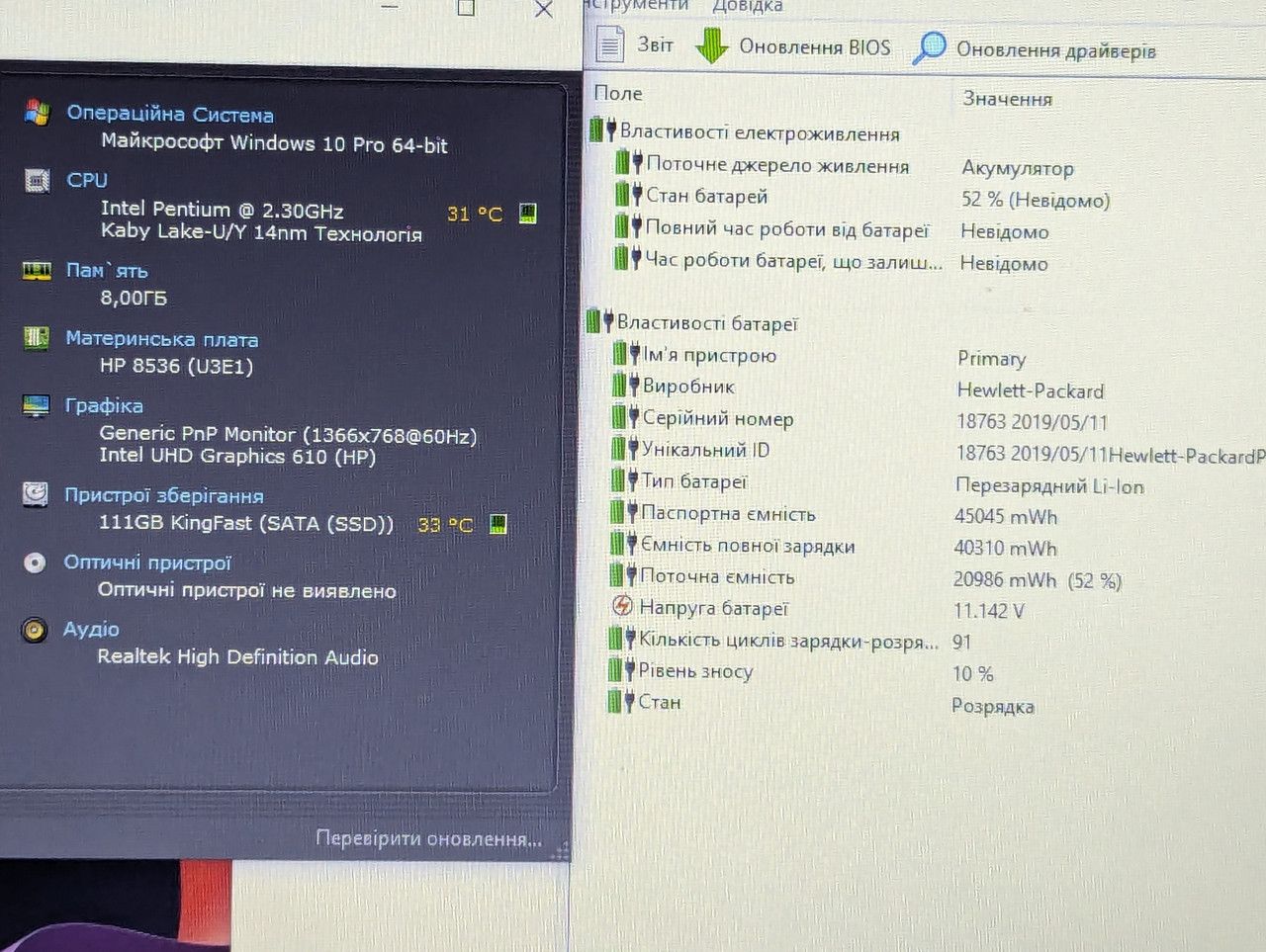
Task: Select the value '10 %' for Рівень зносу
Action: click(973, 674)
